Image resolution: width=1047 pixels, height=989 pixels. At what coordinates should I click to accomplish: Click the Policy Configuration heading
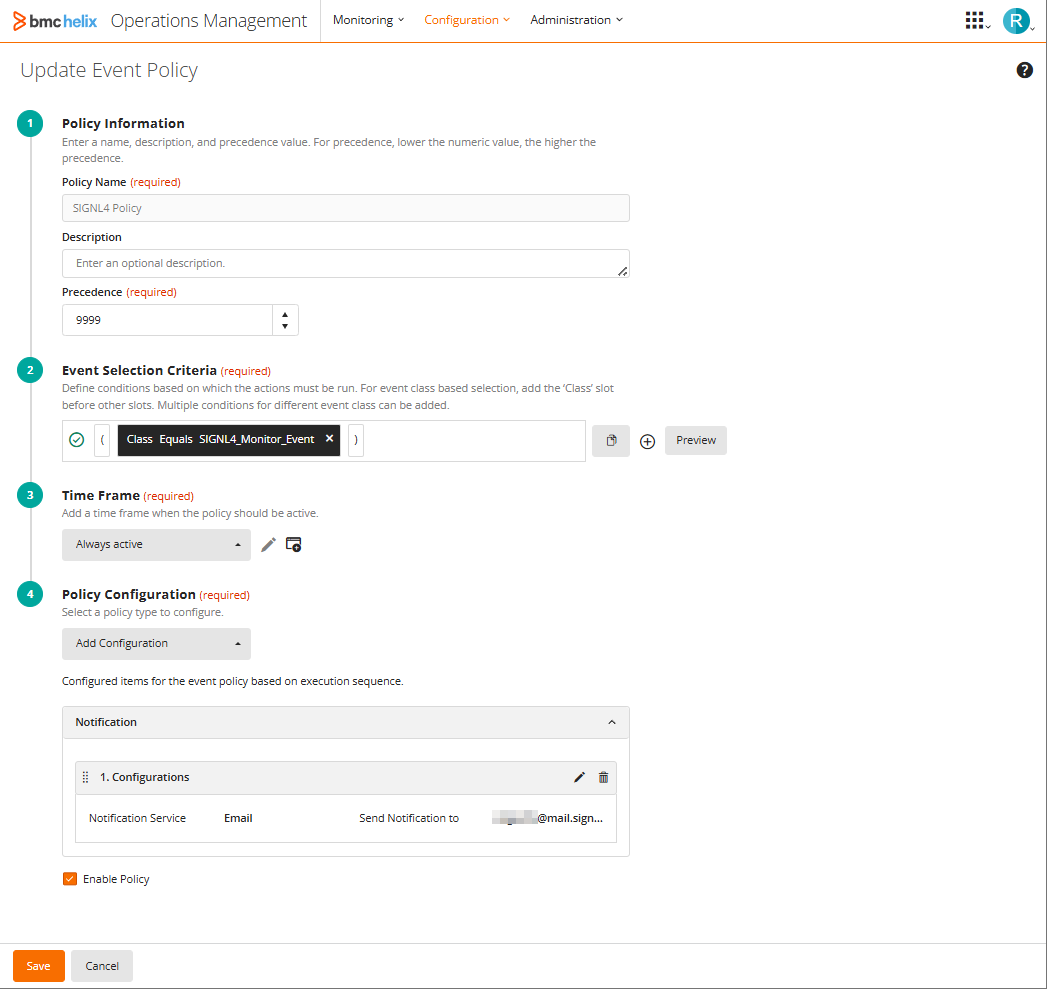point(129,594)
